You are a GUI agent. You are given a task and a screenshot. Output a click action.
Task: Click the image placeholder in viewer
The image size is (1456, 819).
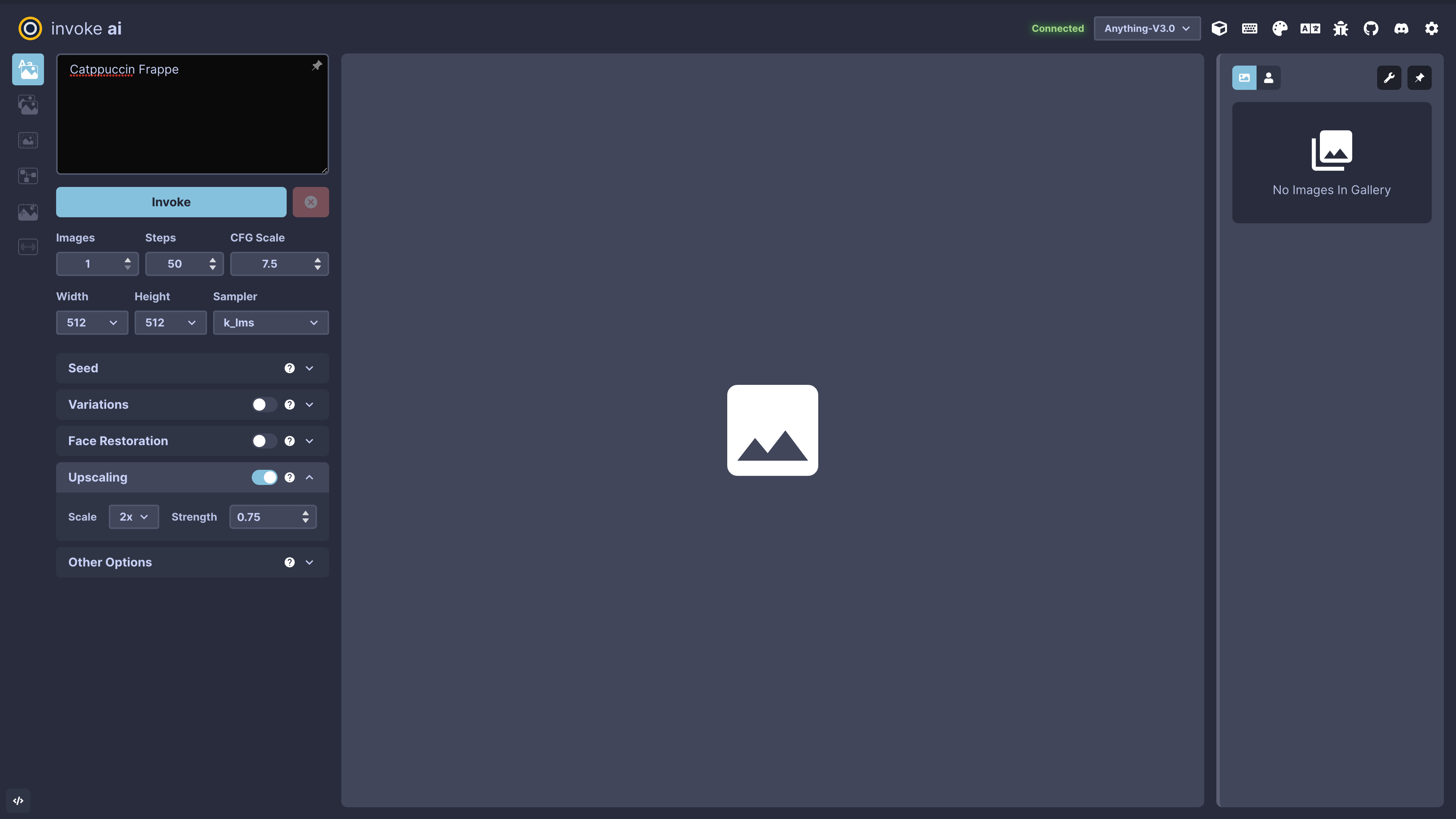coord(772,430)
